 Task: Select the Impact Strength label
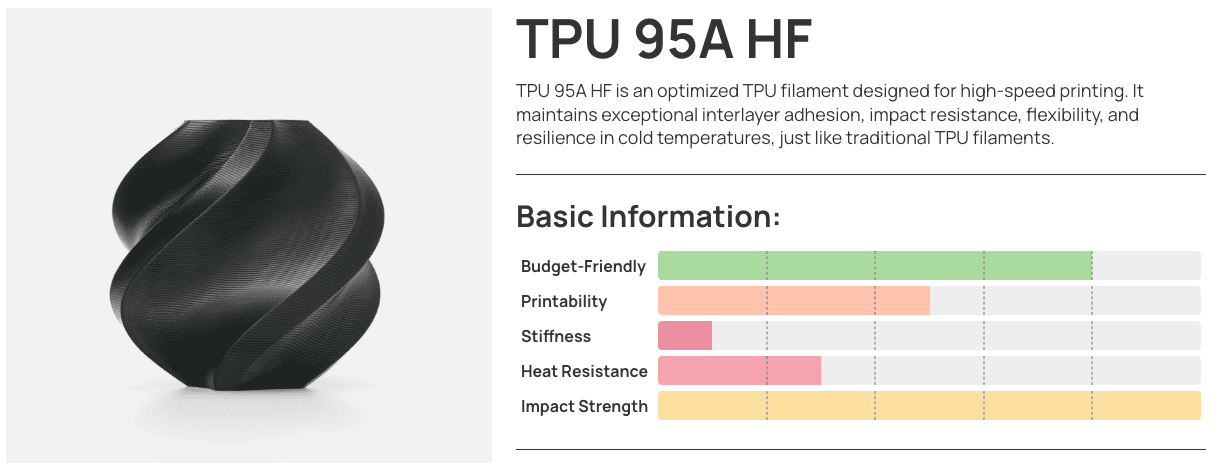[x=584, y=406]
